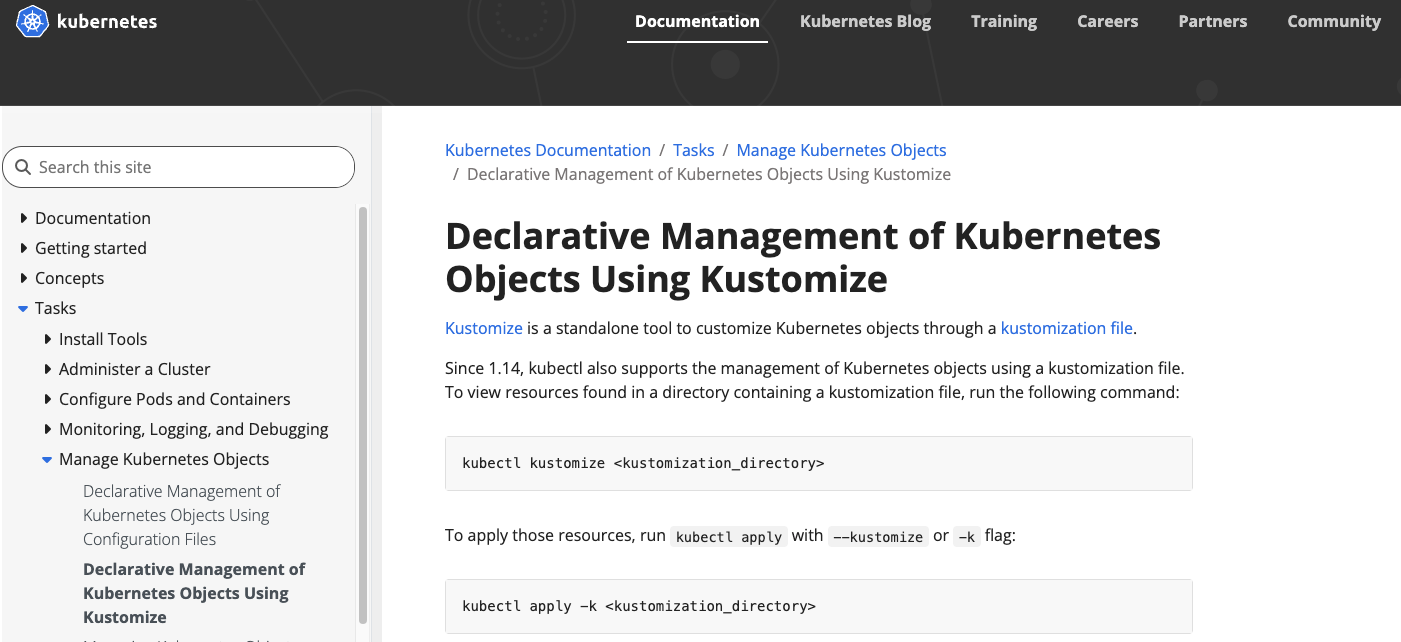Click Manage Kubernetes Objects breadcrumb link
Viewport: 1401px width, 642px height.
[x=842, y=150]
